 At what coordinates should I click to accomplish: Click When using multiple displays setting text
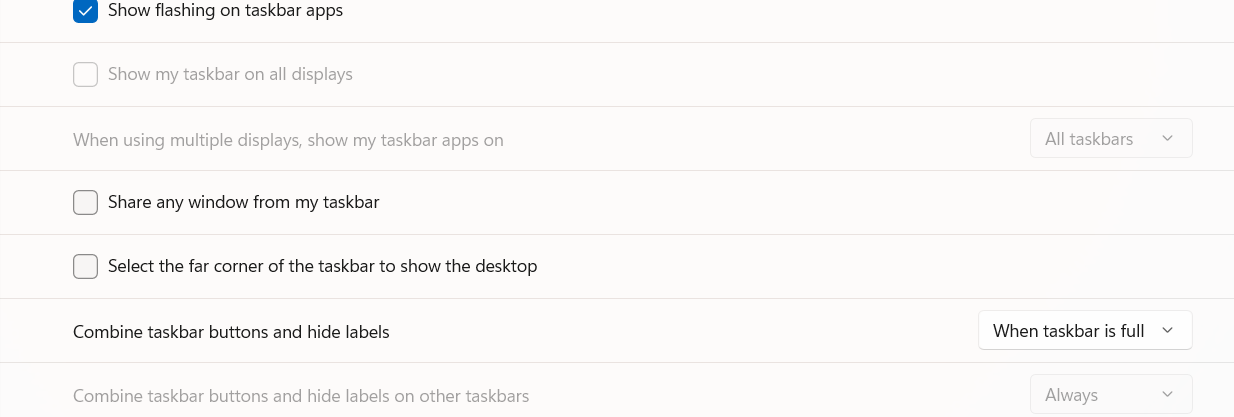pos(288,140)
